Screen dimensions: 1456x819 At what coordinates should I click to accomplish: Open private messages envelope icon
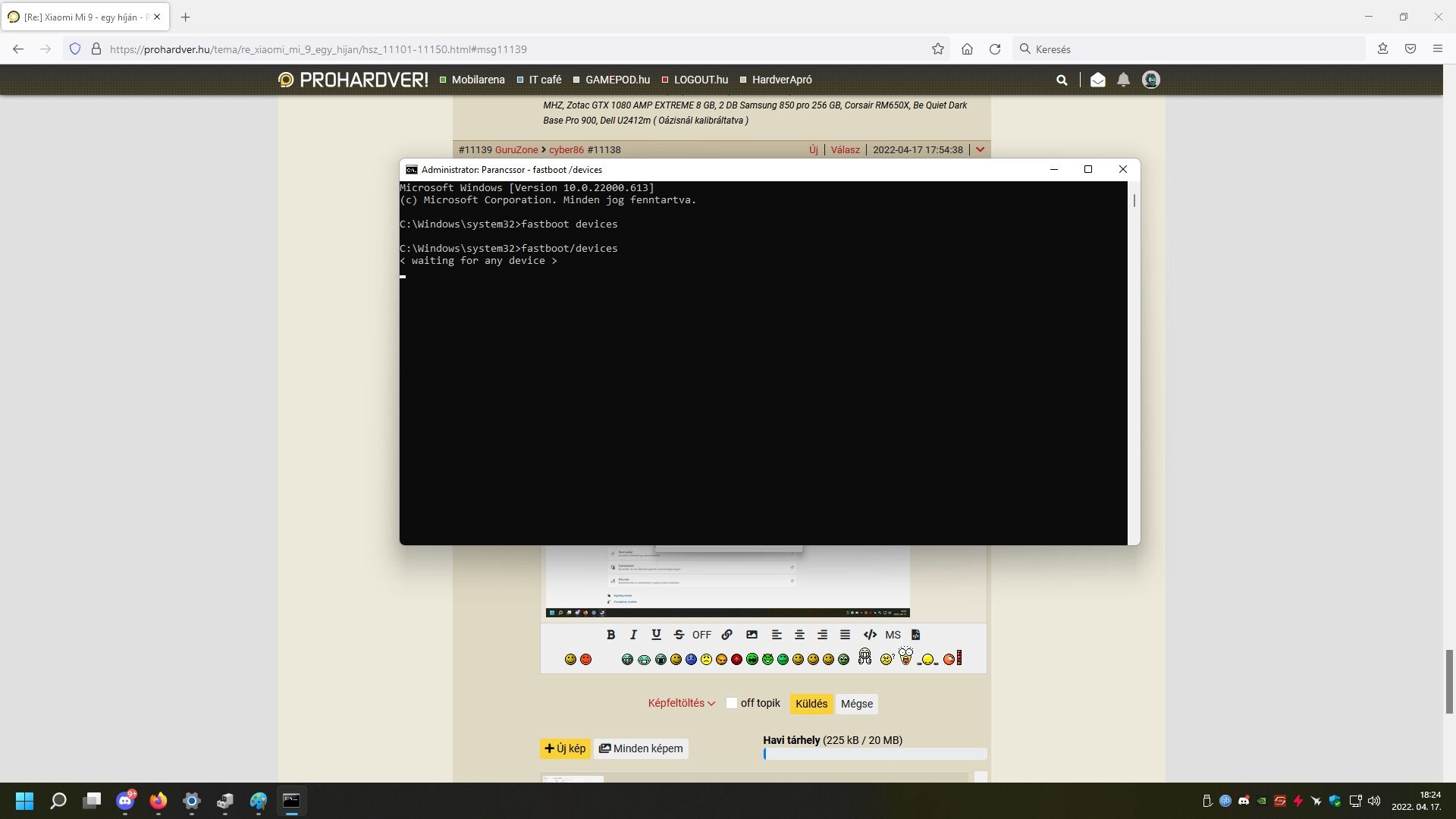1097,80
